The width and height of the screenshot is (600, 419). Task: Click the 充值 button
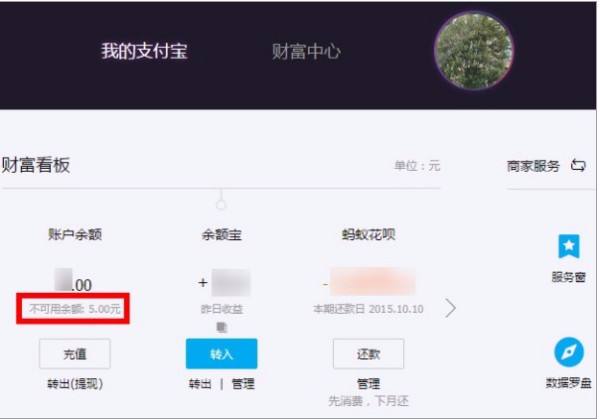(x=75, y=354)
